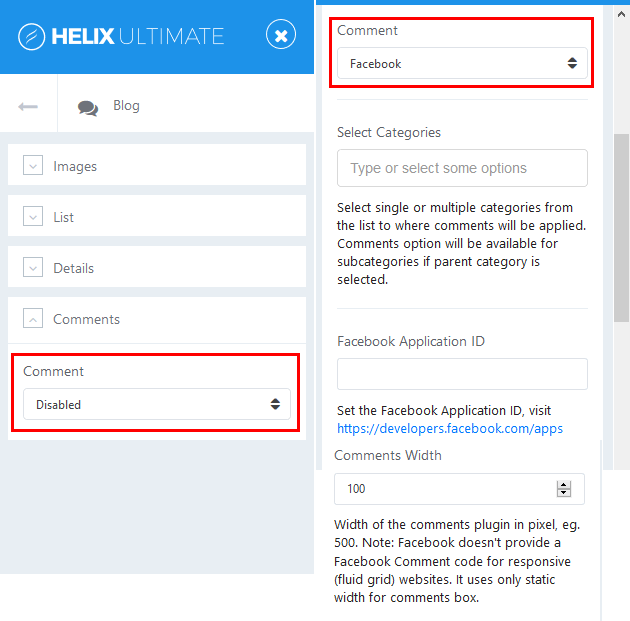Expand the Details section chevron
This screenshot has width=630, height=621.
(x=33, y=268)
